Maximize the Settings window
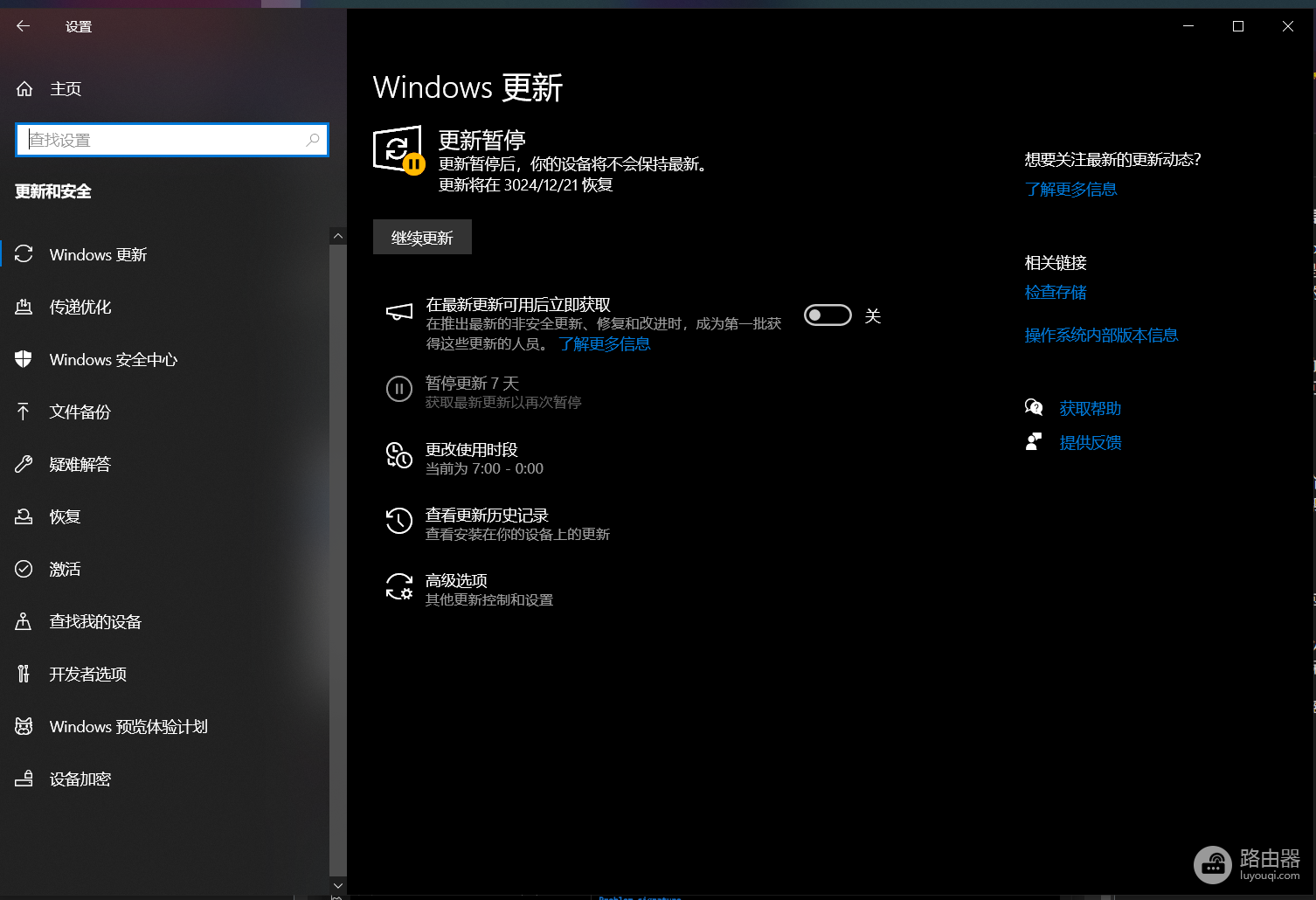This screenshot has height=900, width=1316. point(1238,26)
